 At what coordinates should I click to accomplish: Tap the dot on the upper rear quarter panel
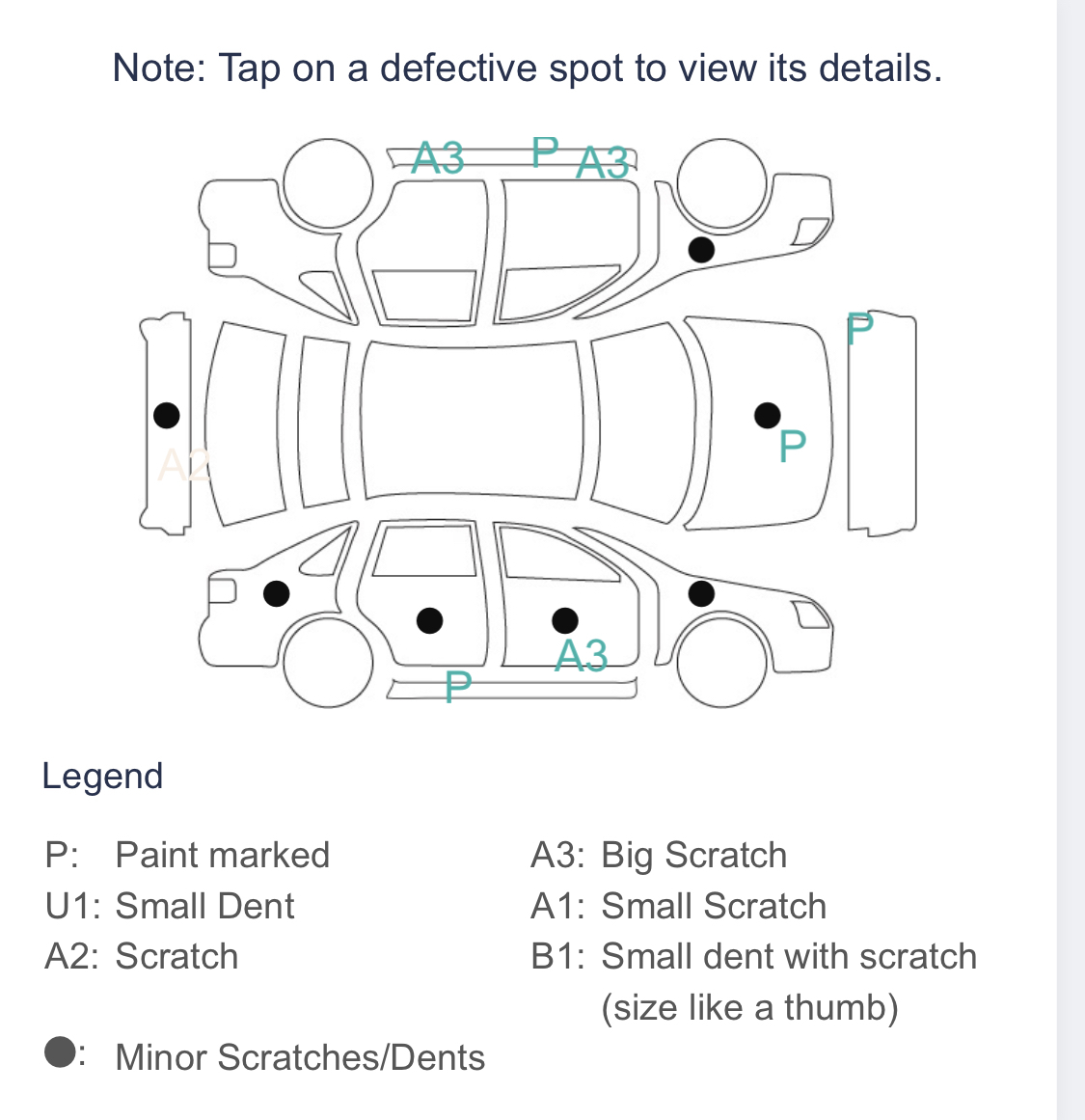pyautogui.click(x=701, y=250)
